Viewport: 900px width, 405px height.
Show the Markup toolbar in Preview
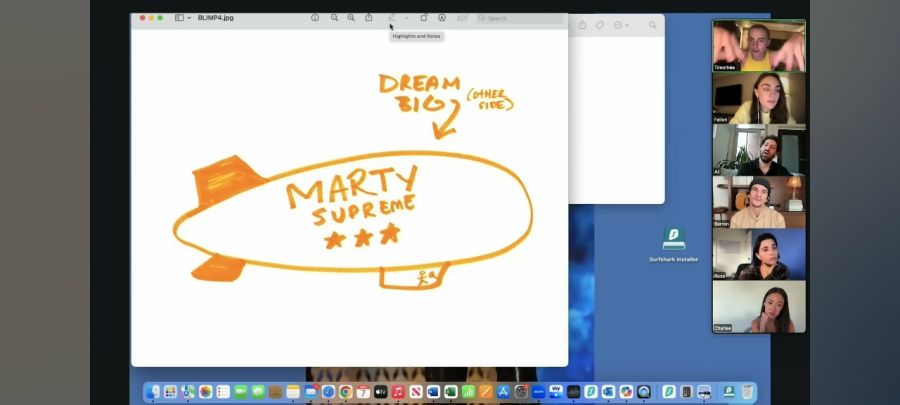(442, 18)
